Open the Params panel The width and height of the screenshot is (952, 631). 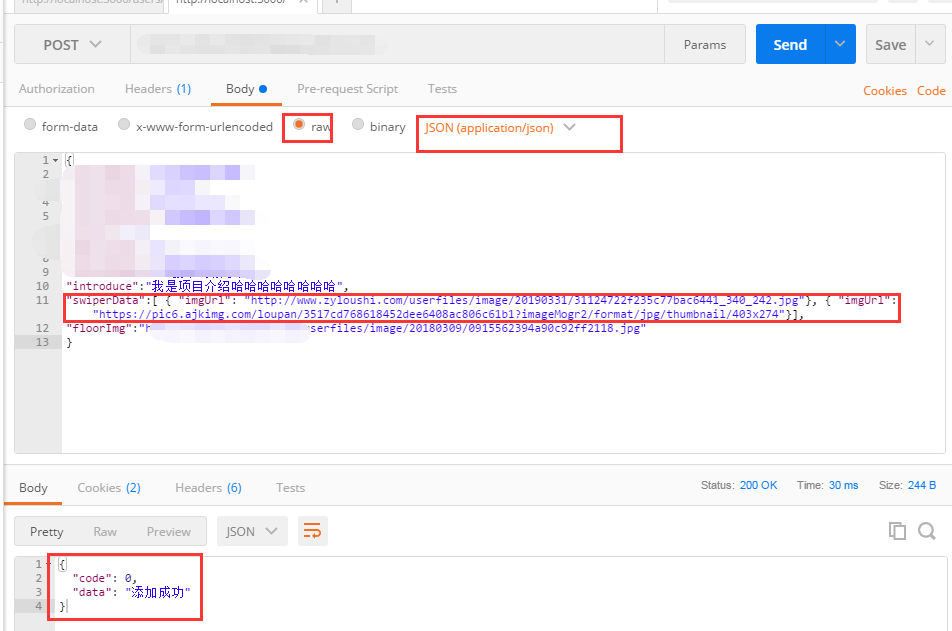tap(705, 44)
